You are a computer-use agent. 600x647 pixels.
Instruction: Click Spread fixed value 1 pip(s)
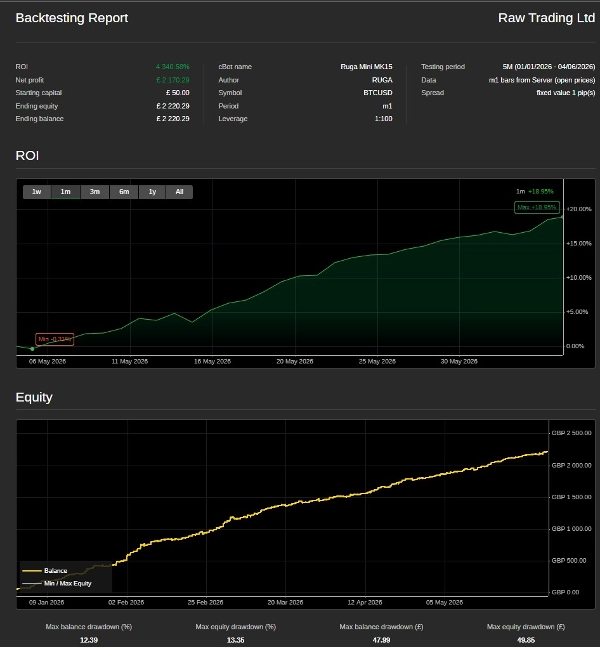coord(566,93)
